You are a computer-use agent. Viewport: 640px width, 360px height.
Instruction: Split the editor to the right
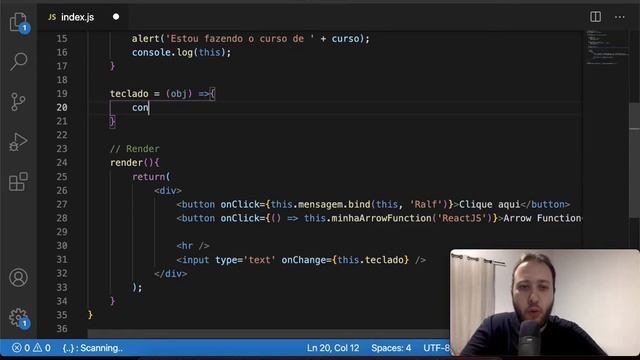(x=595, y=17)
